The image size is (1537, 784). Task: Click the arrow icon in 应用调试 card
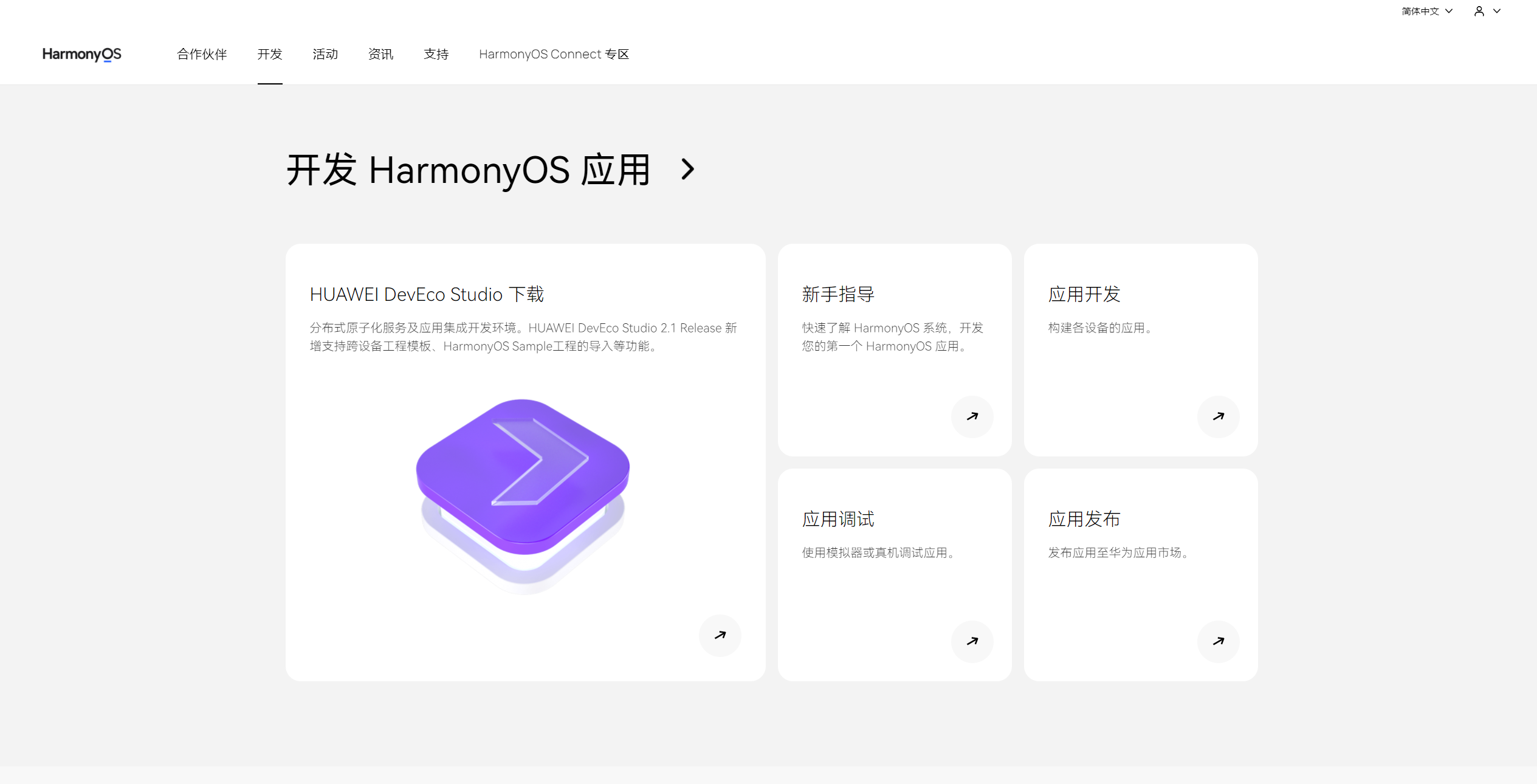coord(972,641)
